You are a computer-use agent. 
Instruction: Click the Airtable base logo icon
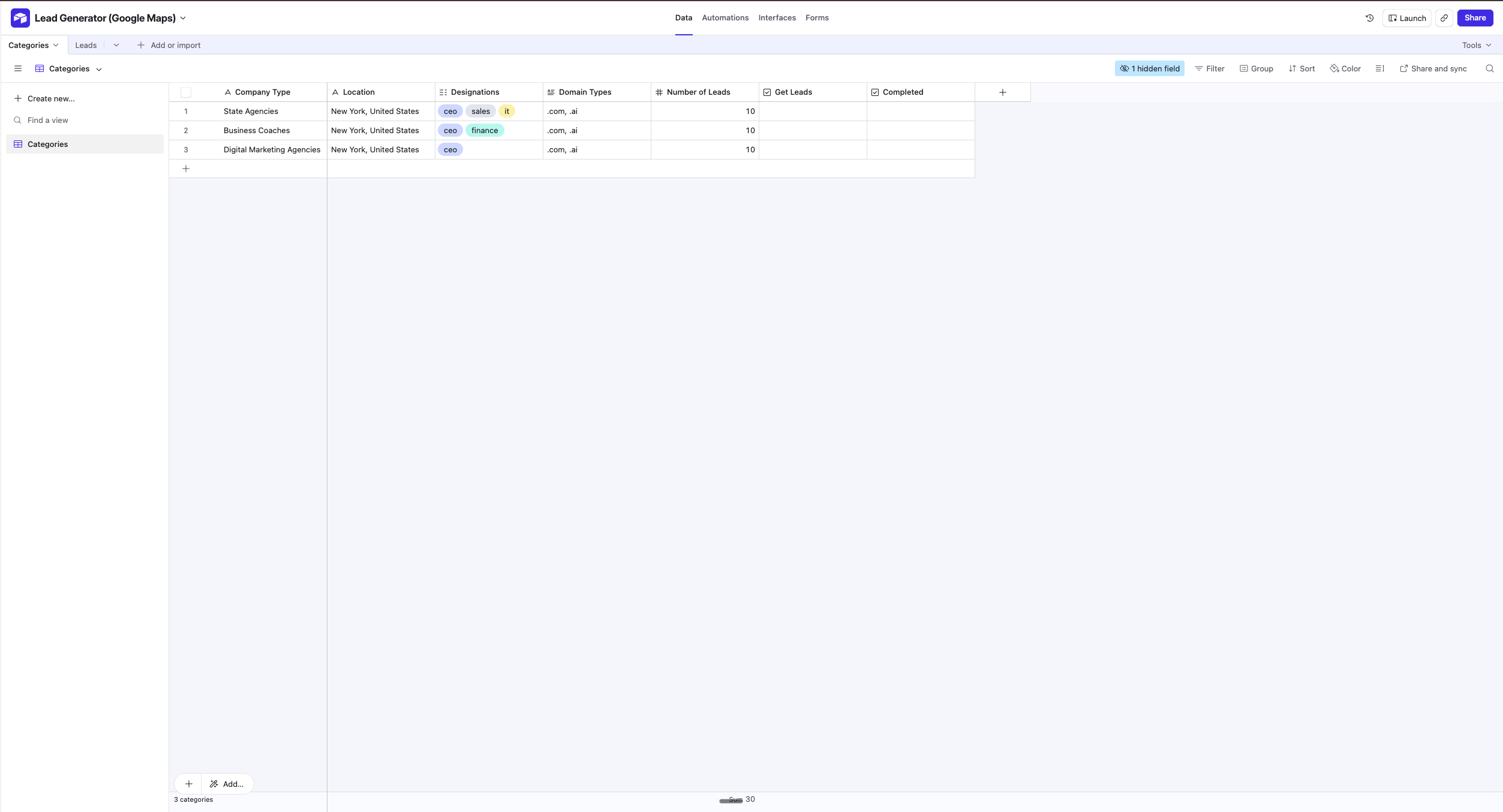(x=20, y=18)
